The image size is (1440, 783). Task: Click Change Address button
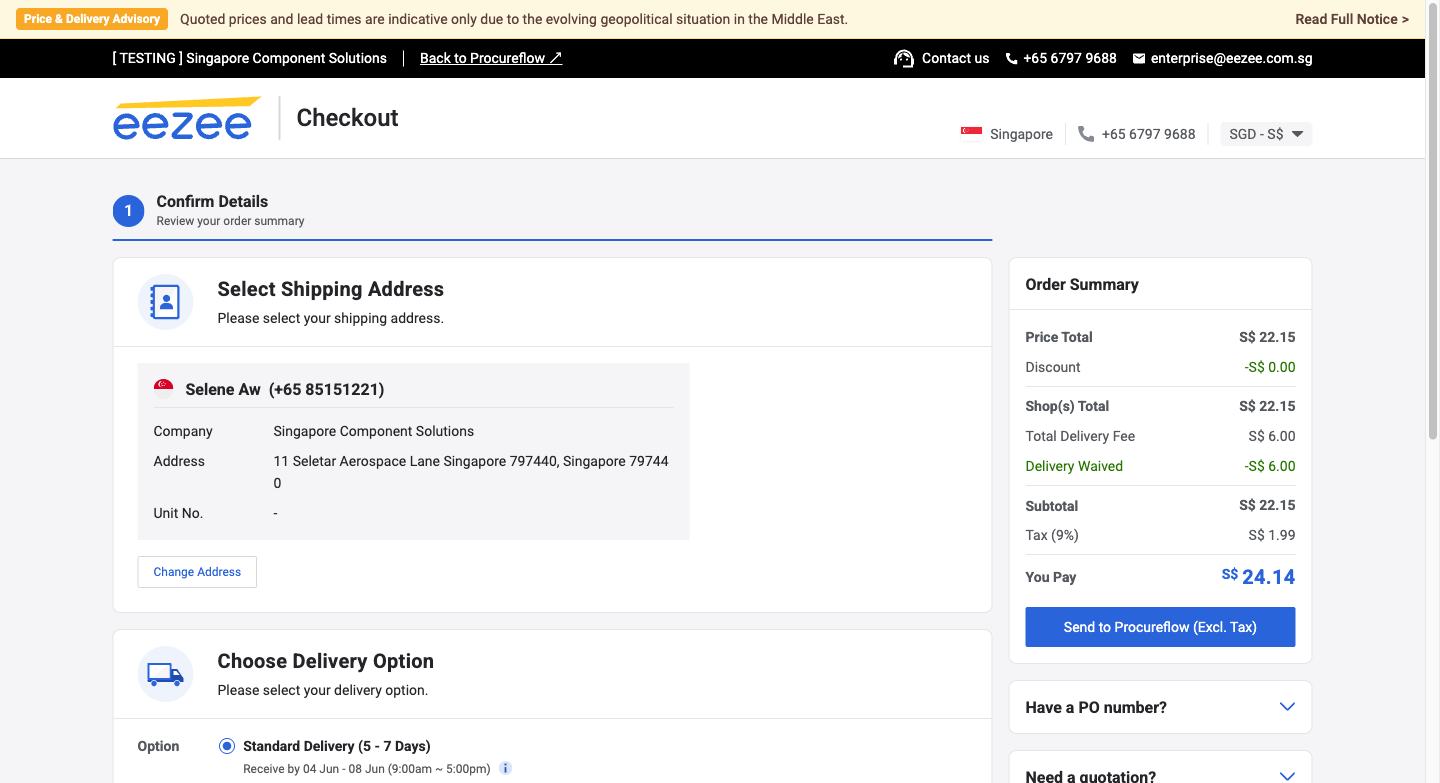[197, 572]
